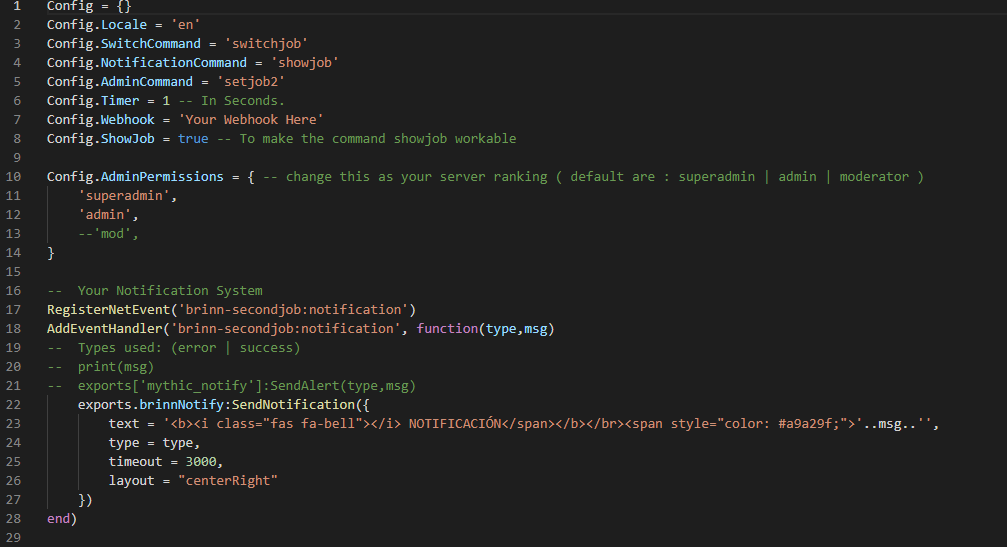The width and height of the screenshot is (1007, 547).
Task: Click the Config.Timer value 1
Action: (x=166, y=101)
